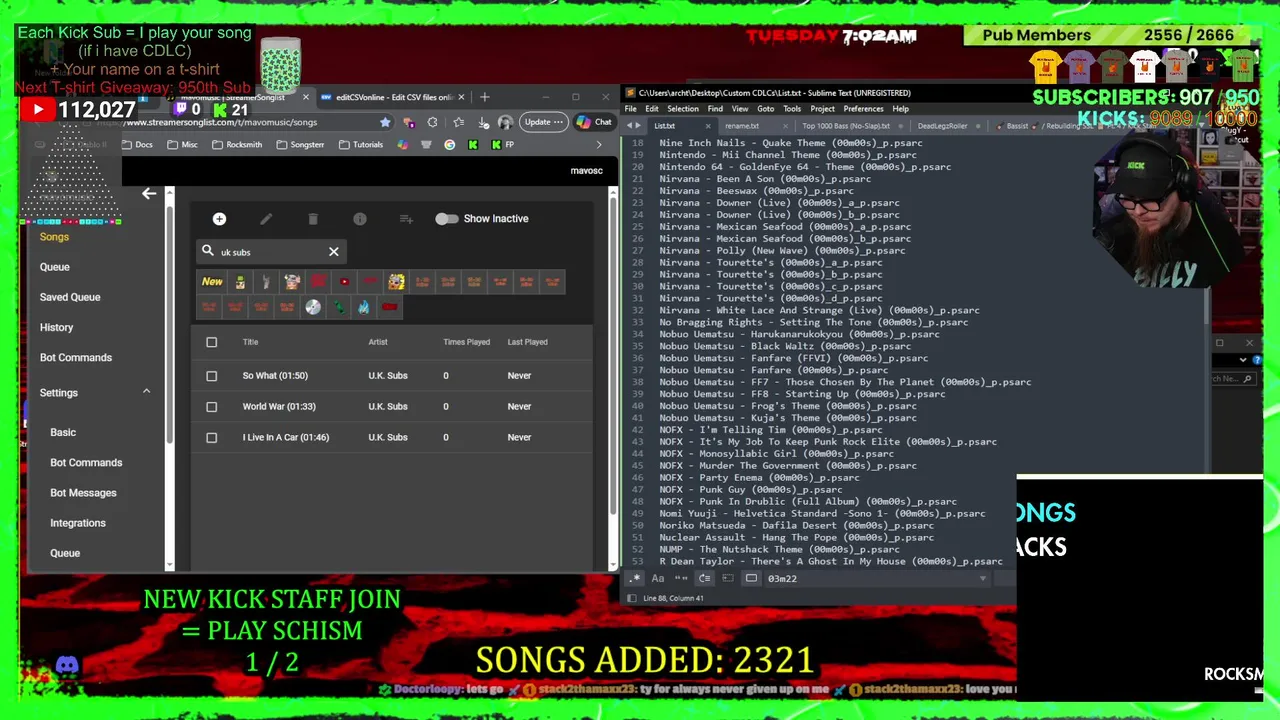1280x720 pixels.
Task: Open Saved Queue in sidebar
Action: point(70,297)
